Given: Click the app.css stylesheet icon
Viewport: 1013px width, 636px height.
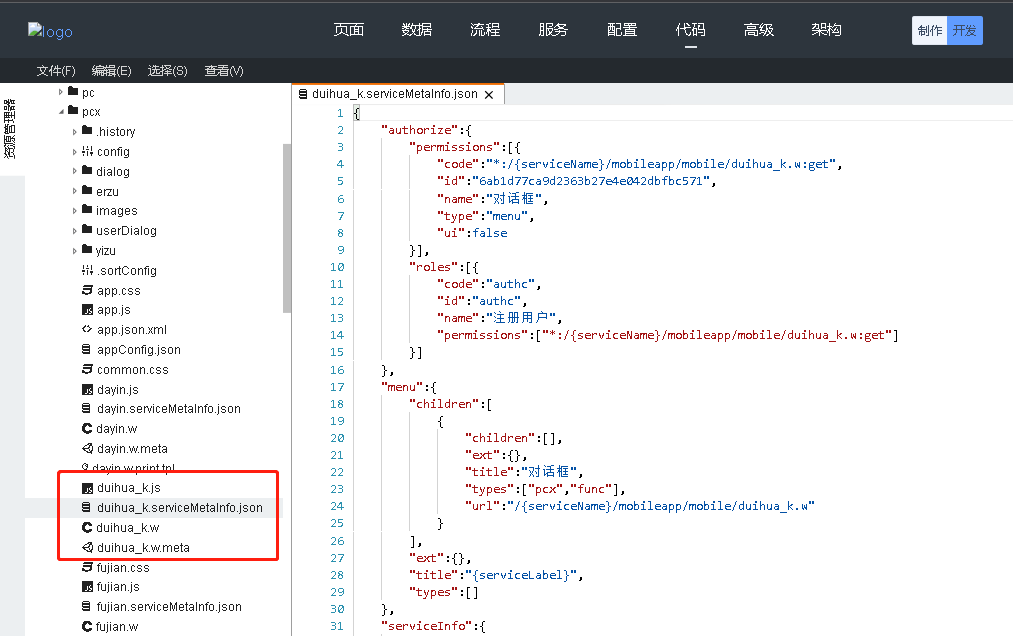Looking at the screenshot, I should [87, 290].
